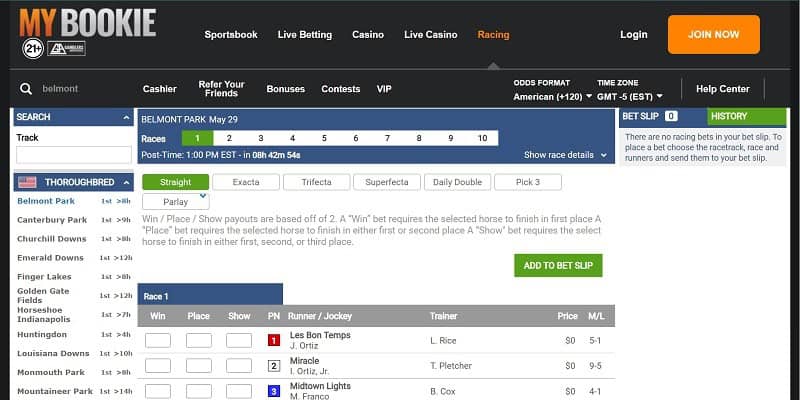
Task: Select race 5
Action: pos(324,138)
